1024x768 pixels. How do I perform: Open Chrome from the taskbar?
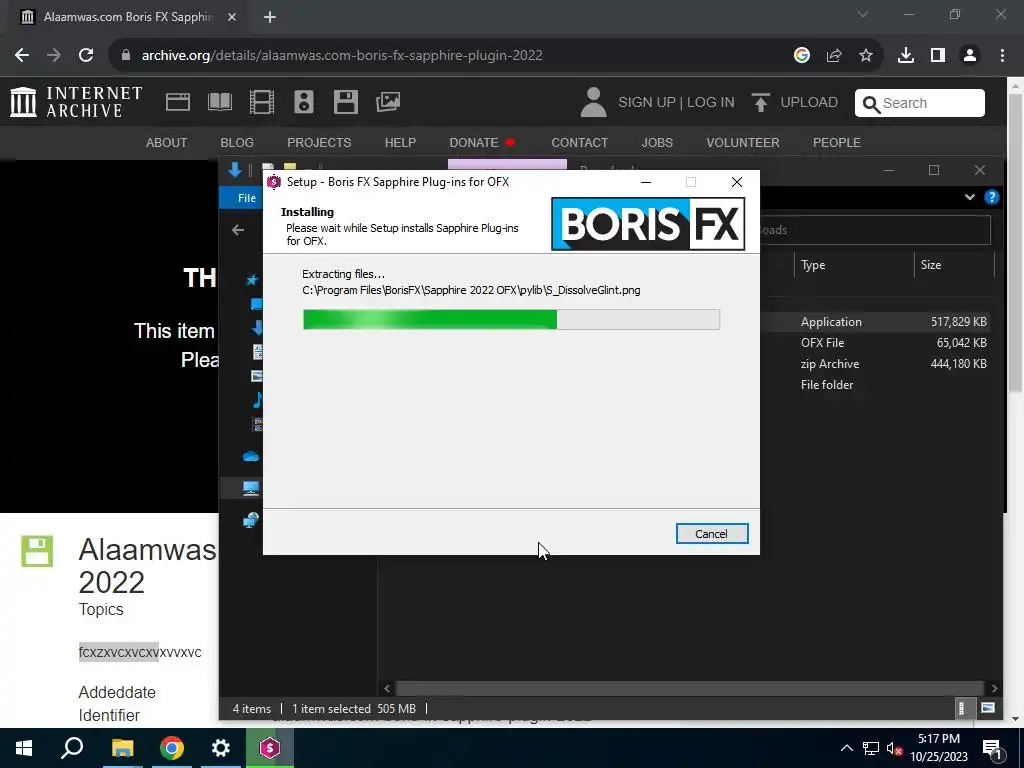172,748
